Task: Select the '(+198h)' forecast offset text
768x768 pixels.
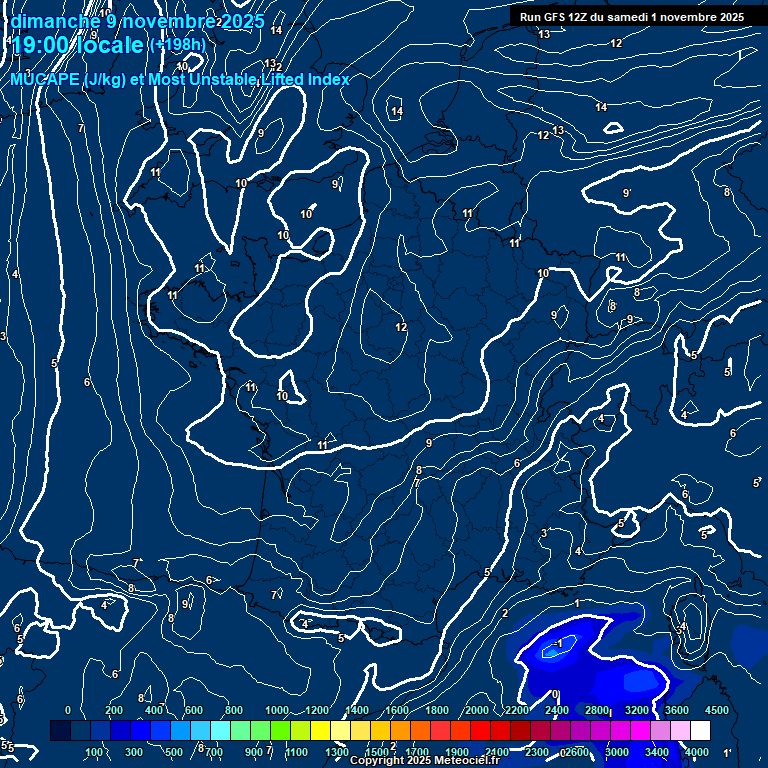Action: 177,45
